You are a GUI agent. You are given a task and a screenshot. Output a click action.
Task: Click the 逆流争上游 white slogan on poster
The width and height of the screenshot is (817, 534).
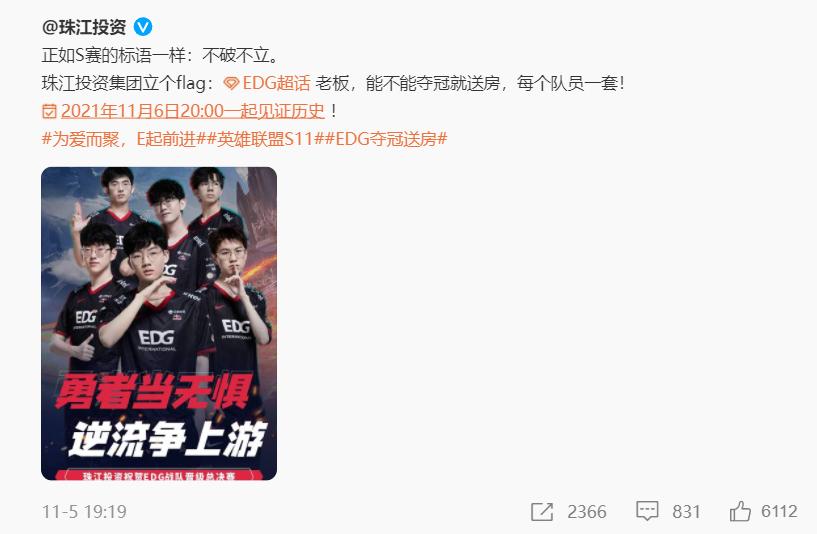(168, 439)
